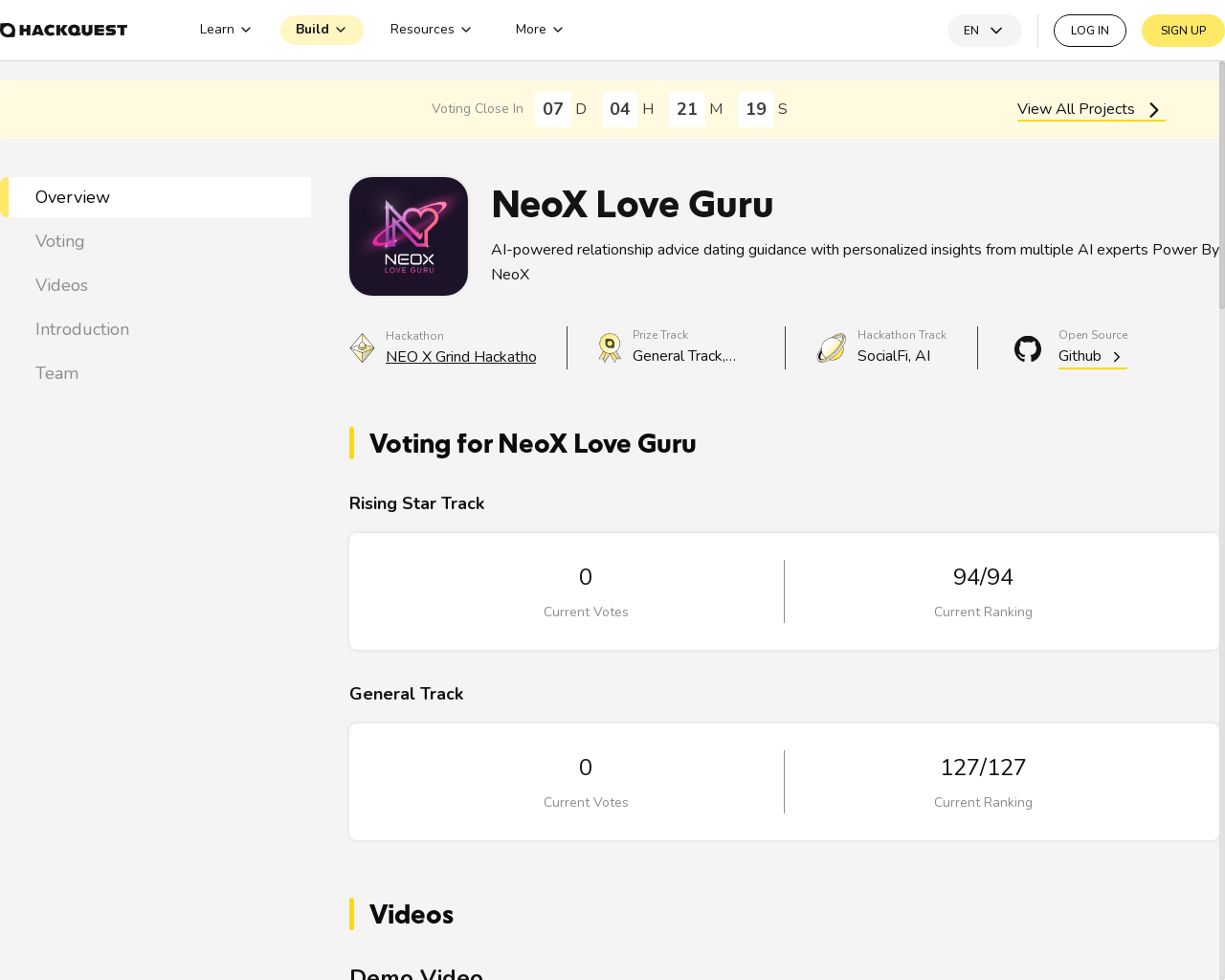
Task: Click the LOG IN button
Action: point(1089,31)
